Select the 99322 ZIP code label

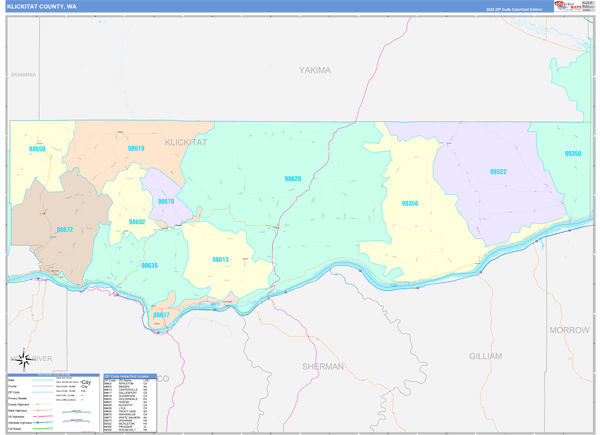tap(498, 172)
